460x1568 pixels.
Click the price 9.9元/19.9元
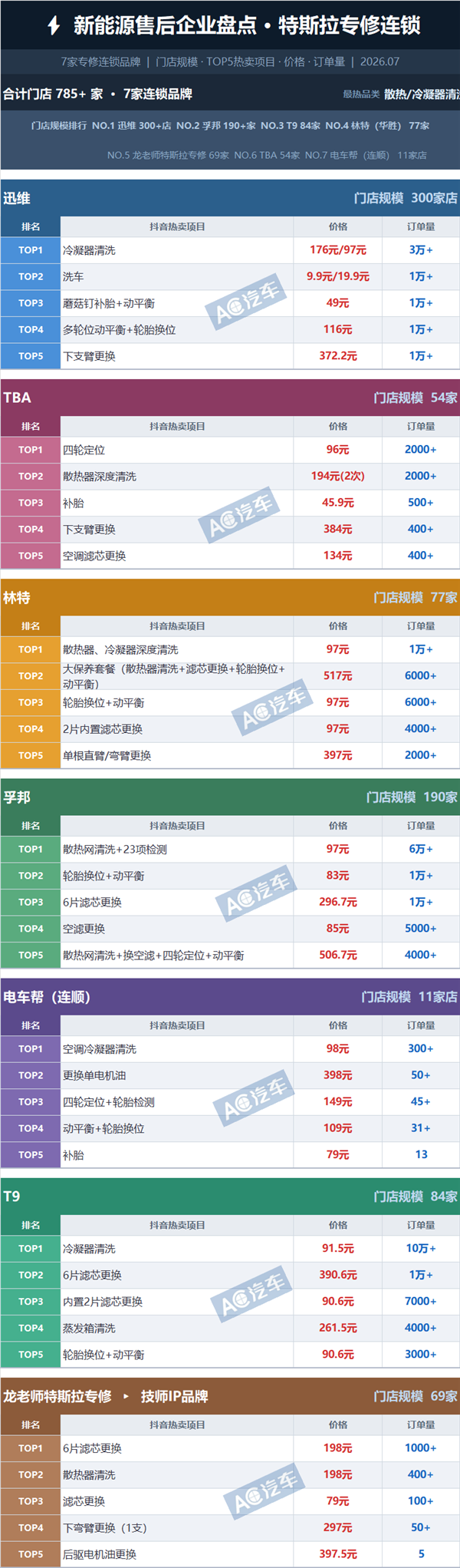338,276
